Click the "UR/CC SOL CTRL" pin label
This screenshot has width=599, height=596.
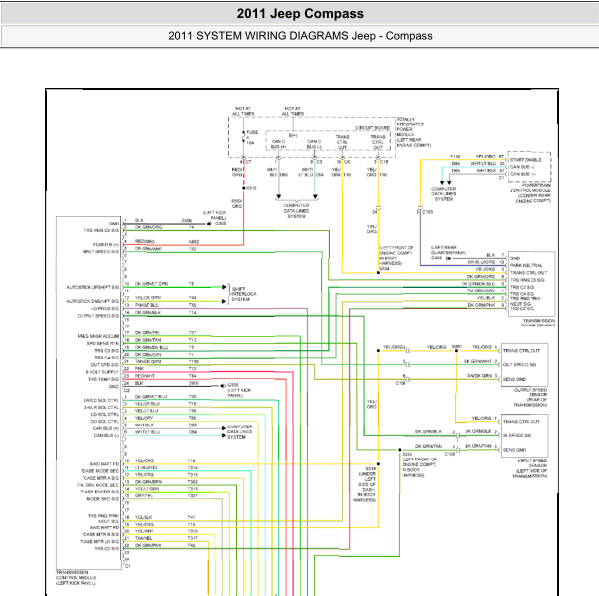(x=102, y=400)
